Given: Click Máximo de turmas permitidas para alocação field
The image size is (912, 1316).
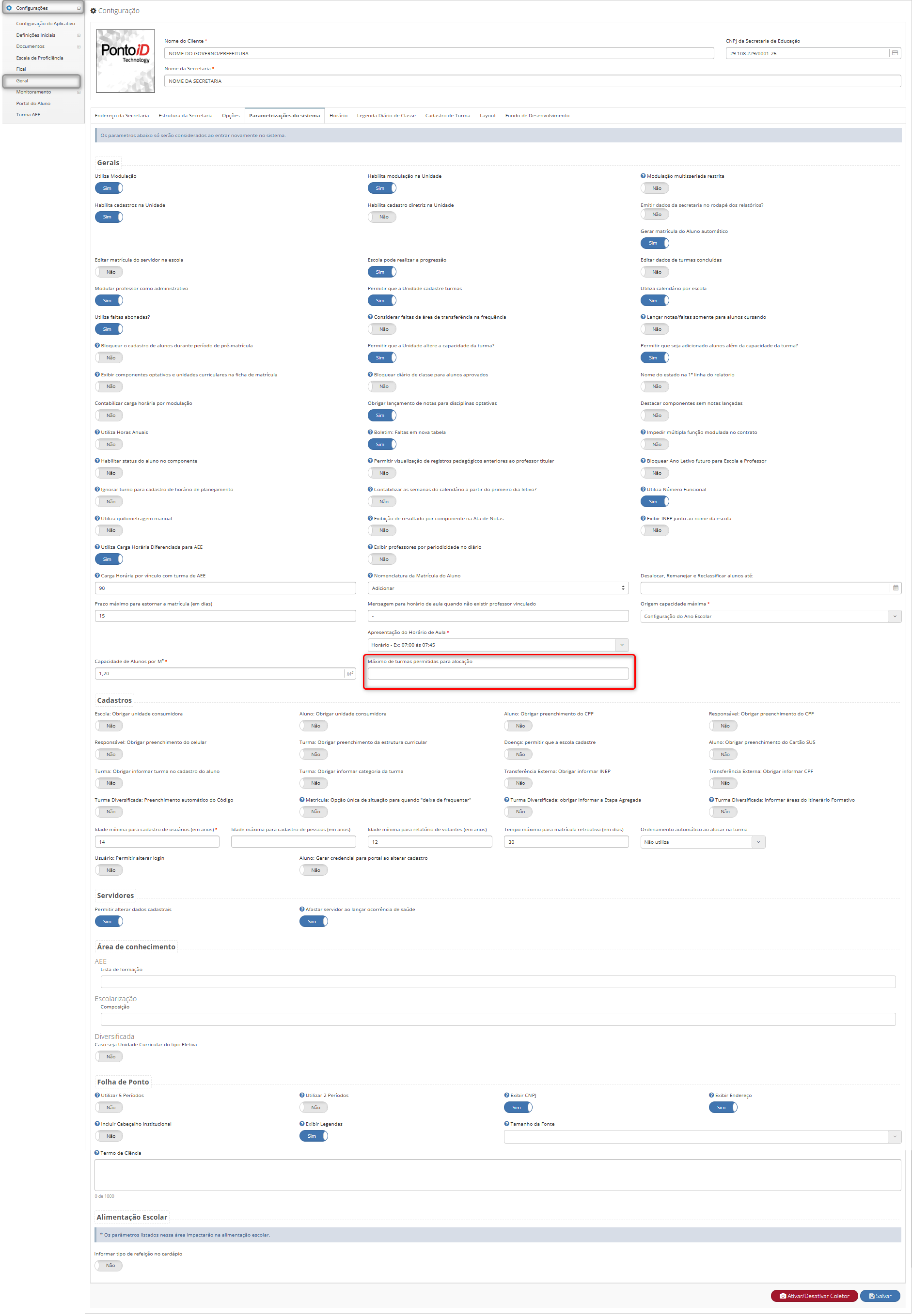Looking at the screenshot, I should pos(498,673).
